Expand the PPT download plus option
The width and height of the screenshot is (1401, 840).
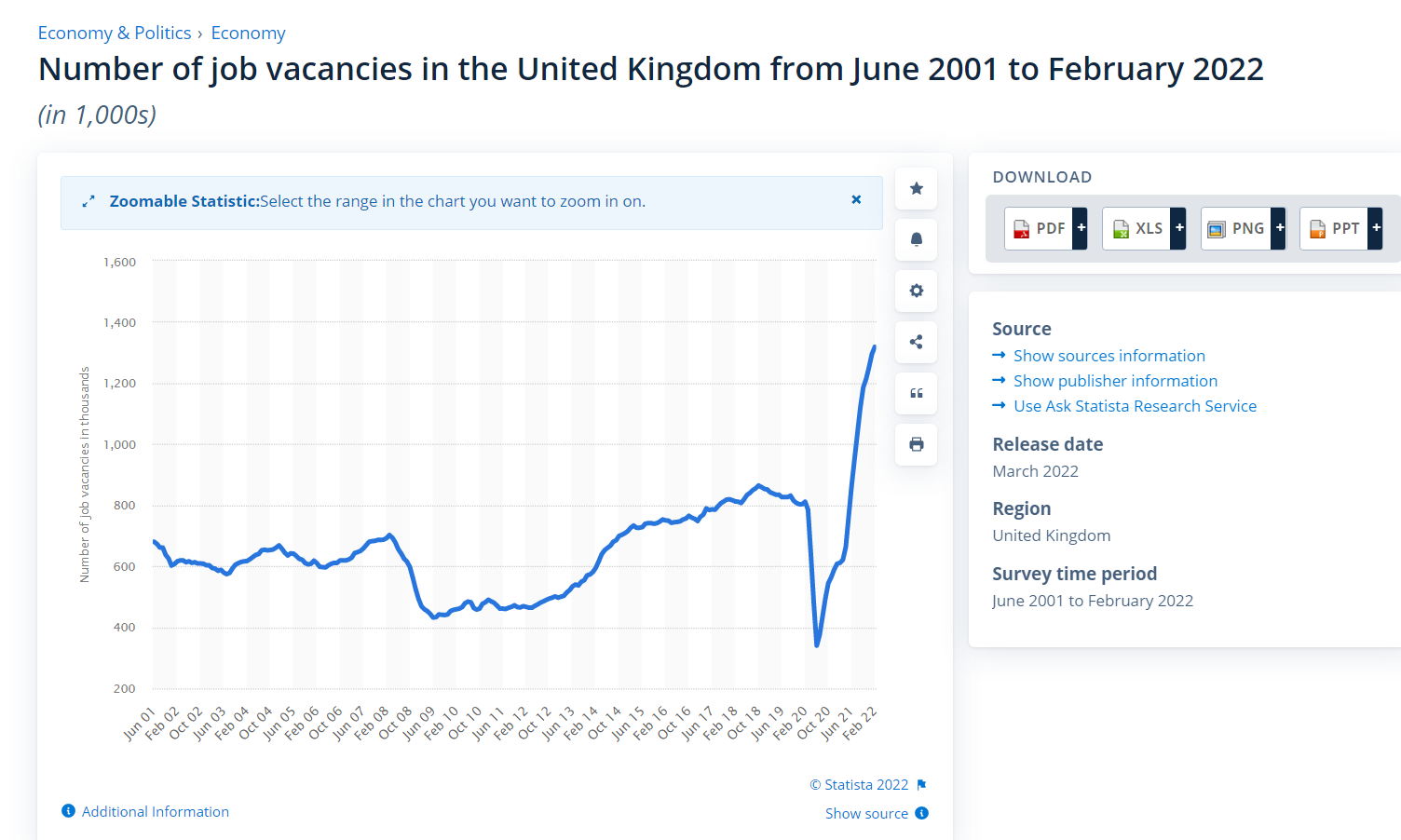(x=1376, y=228)
